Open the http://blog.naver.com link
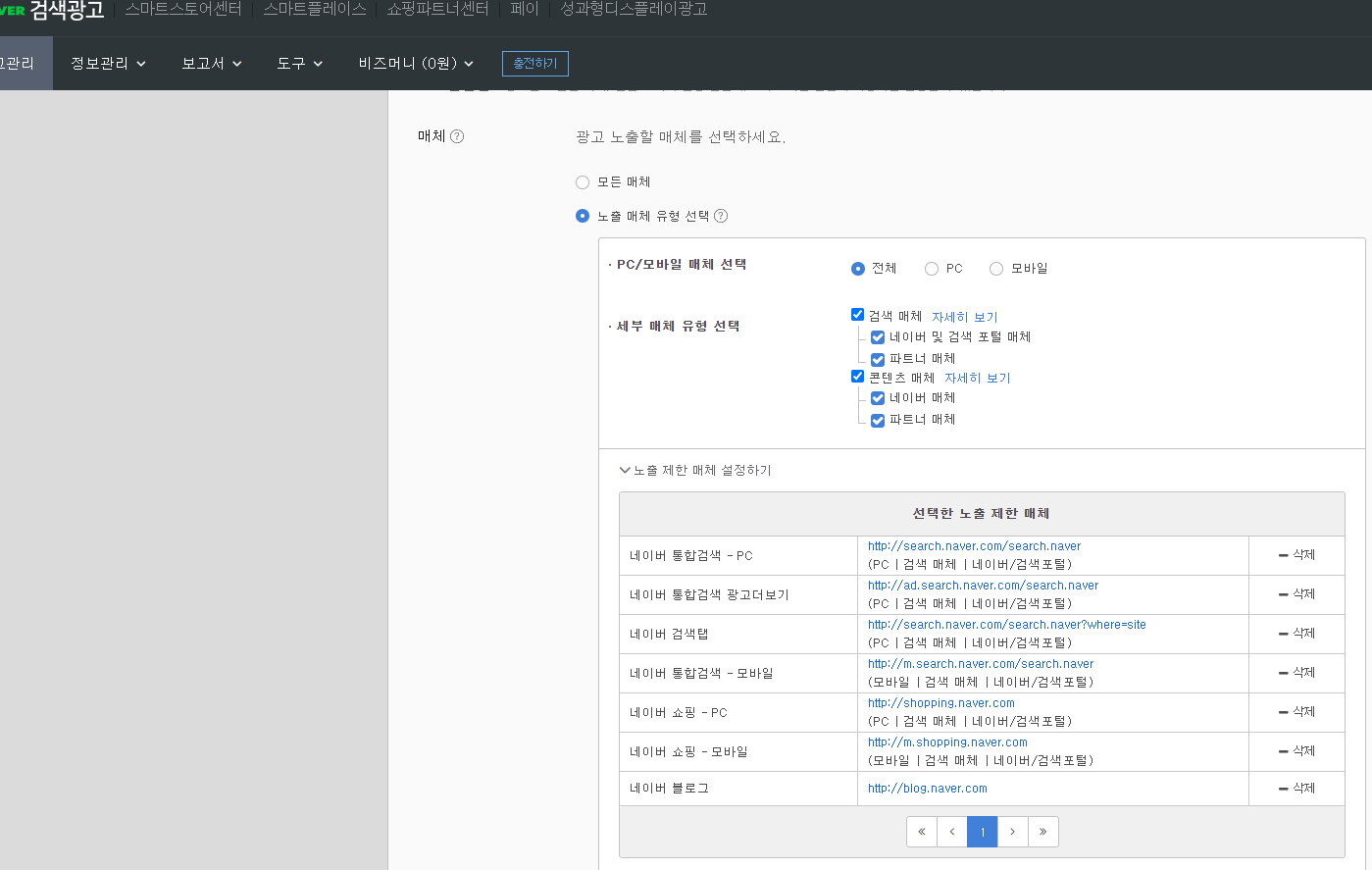This screenshot has height=870, width=1372. click(928, 789)
